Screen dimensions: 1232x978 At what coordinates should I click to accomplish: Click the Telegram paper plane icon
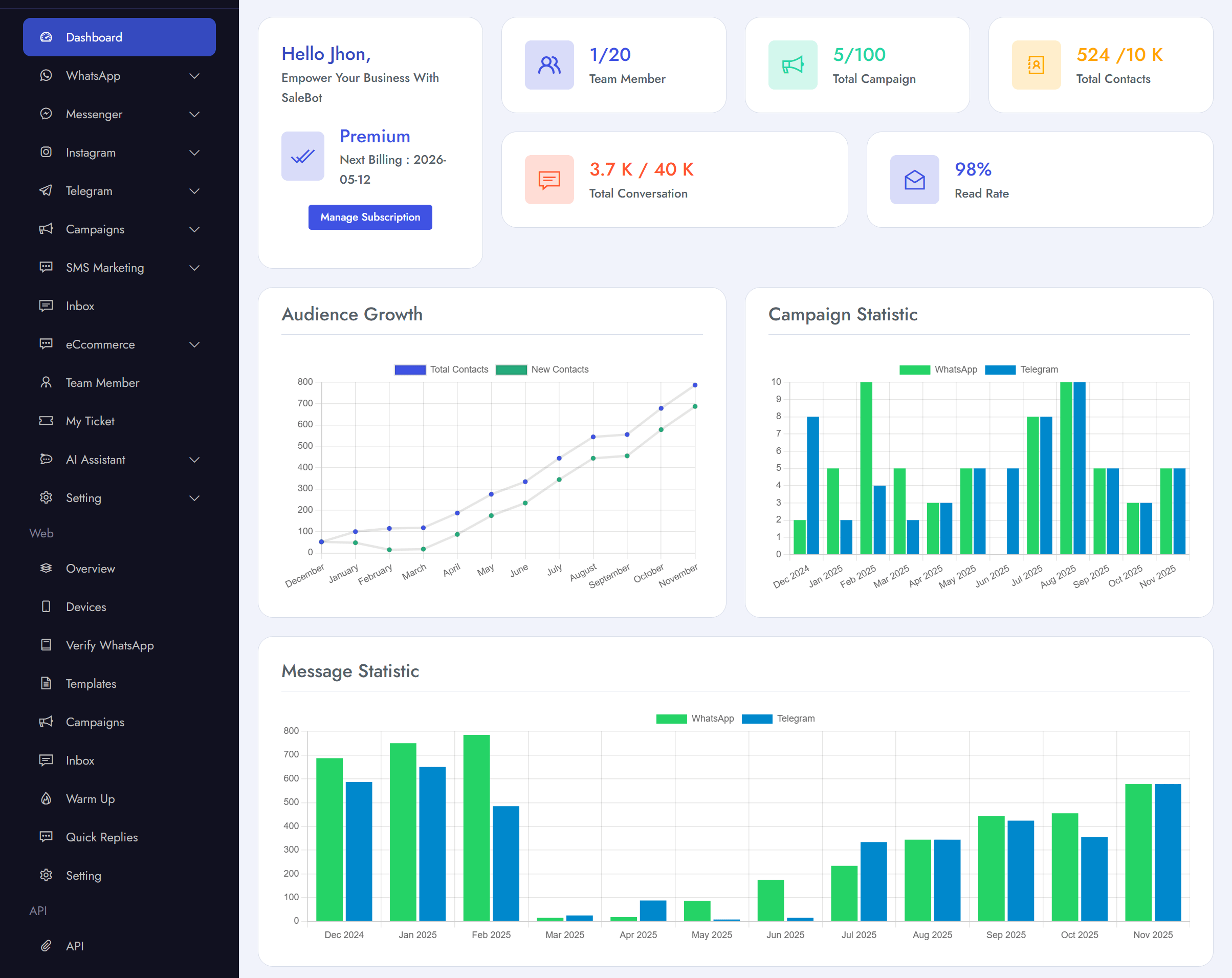tap(46, 190)
